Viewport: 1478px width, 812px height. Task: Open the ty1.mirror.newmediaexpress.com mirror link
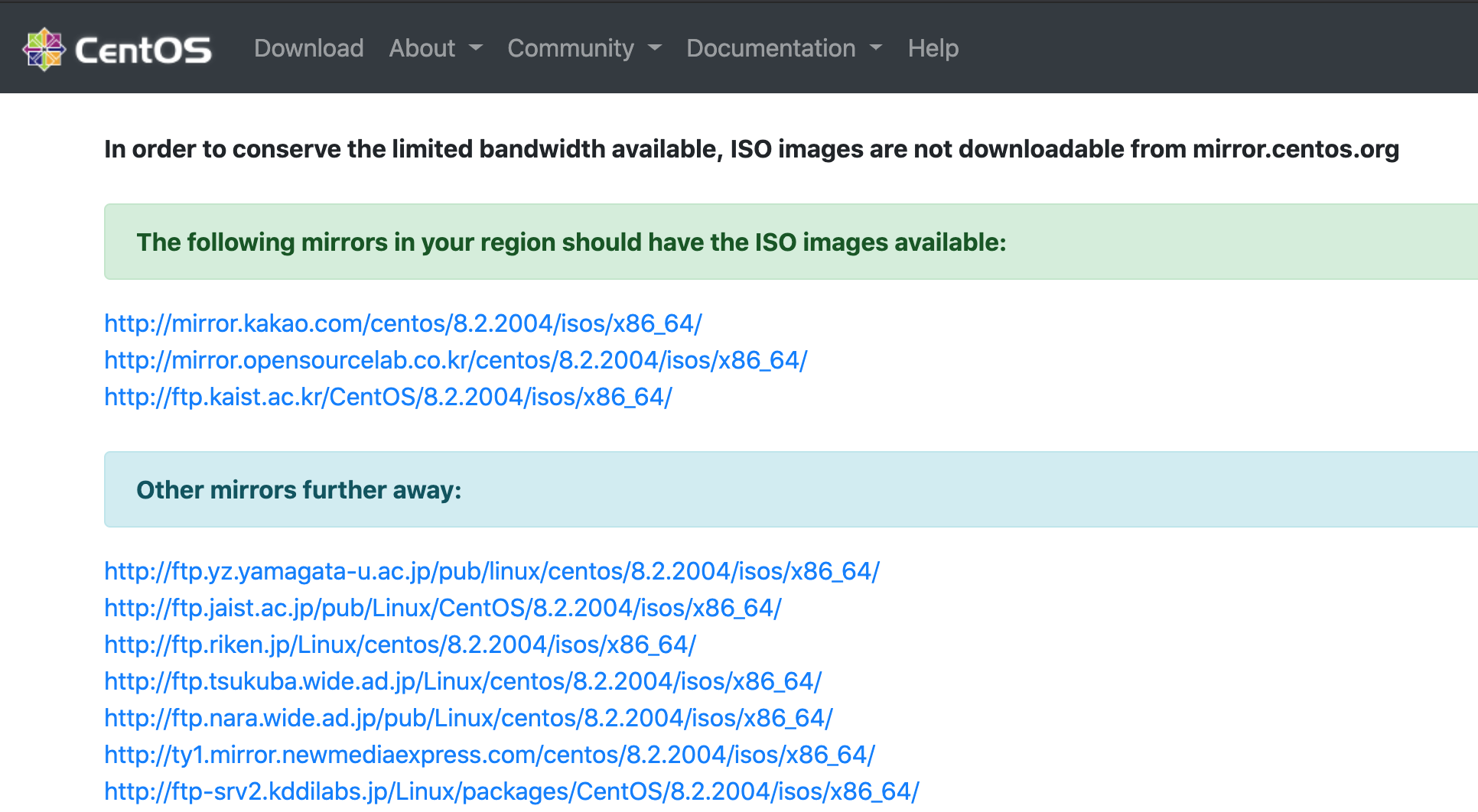coord(490,755)
